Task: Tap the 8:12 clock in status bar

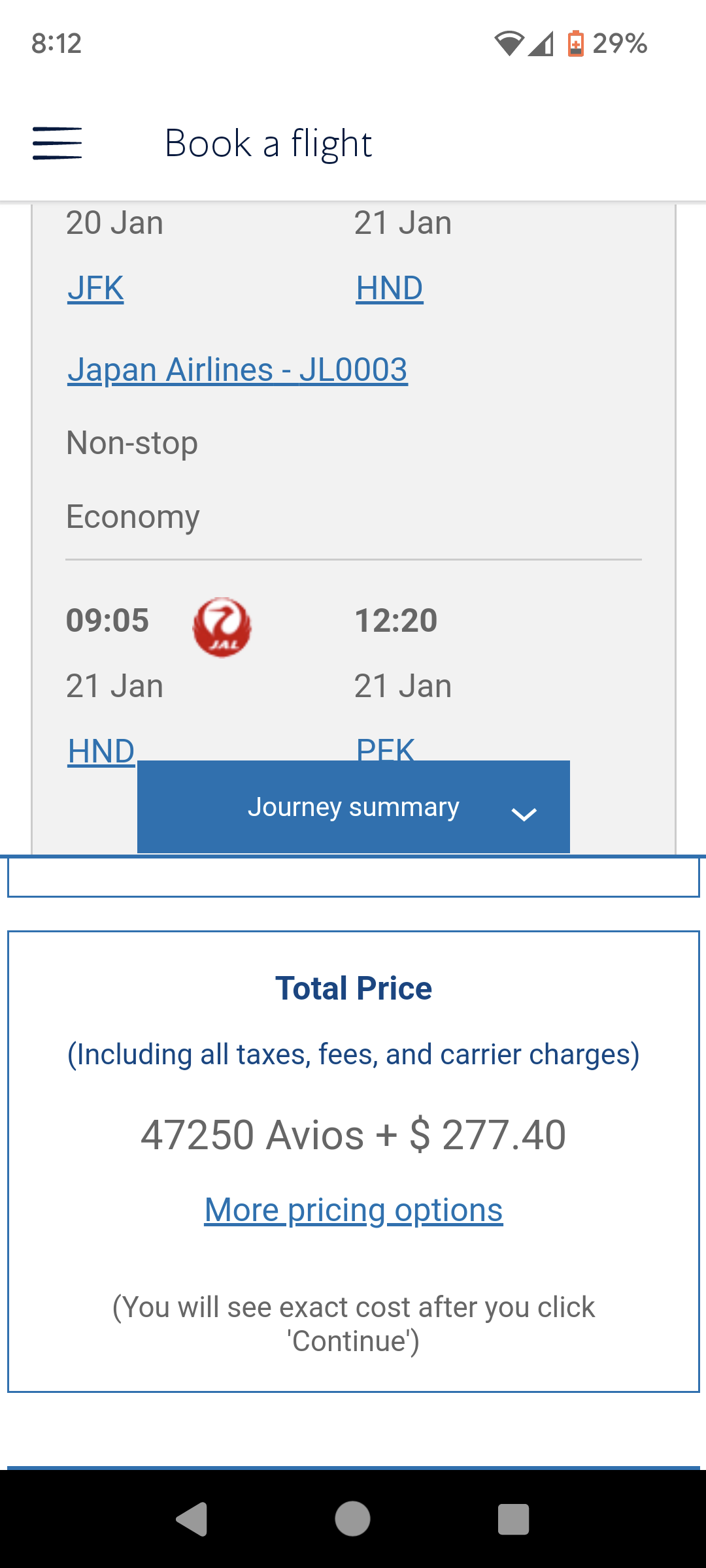Action: click(x=56, y=44)
